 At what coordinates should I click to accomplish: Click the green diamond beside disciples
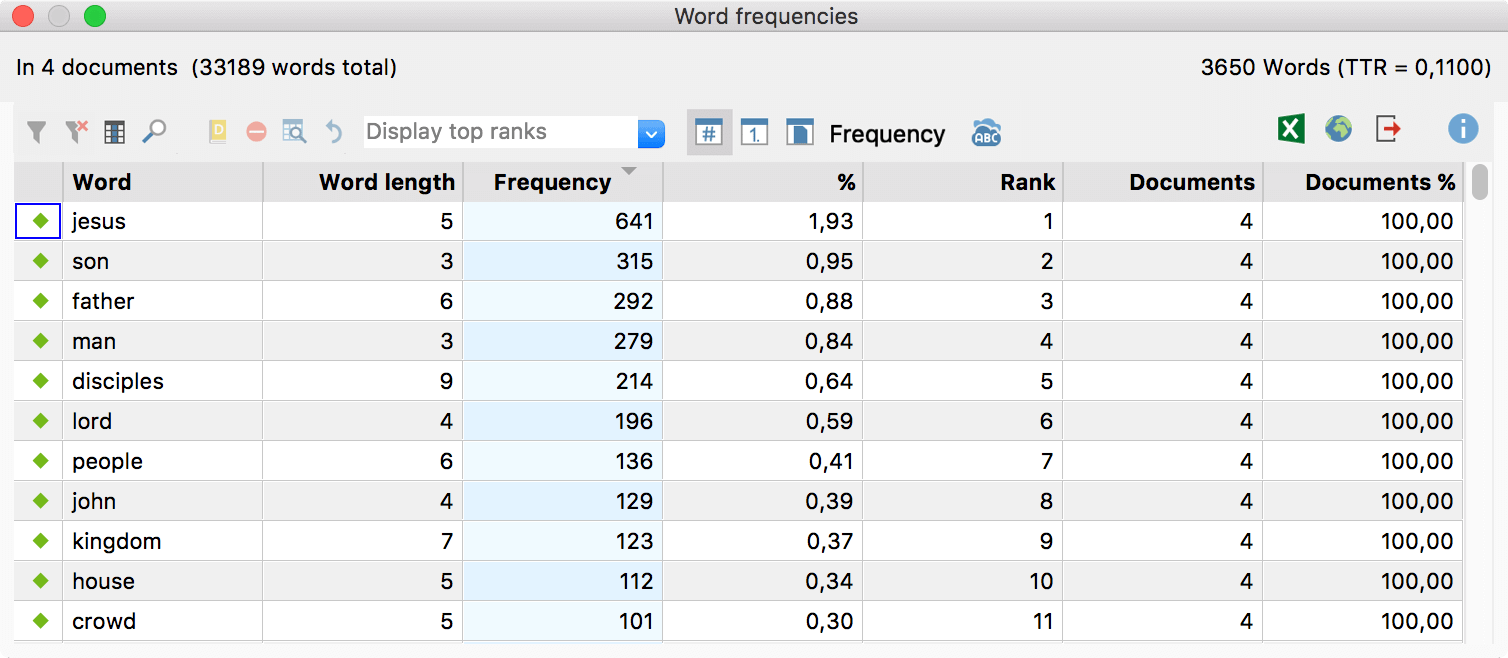[x=41, y=381]
